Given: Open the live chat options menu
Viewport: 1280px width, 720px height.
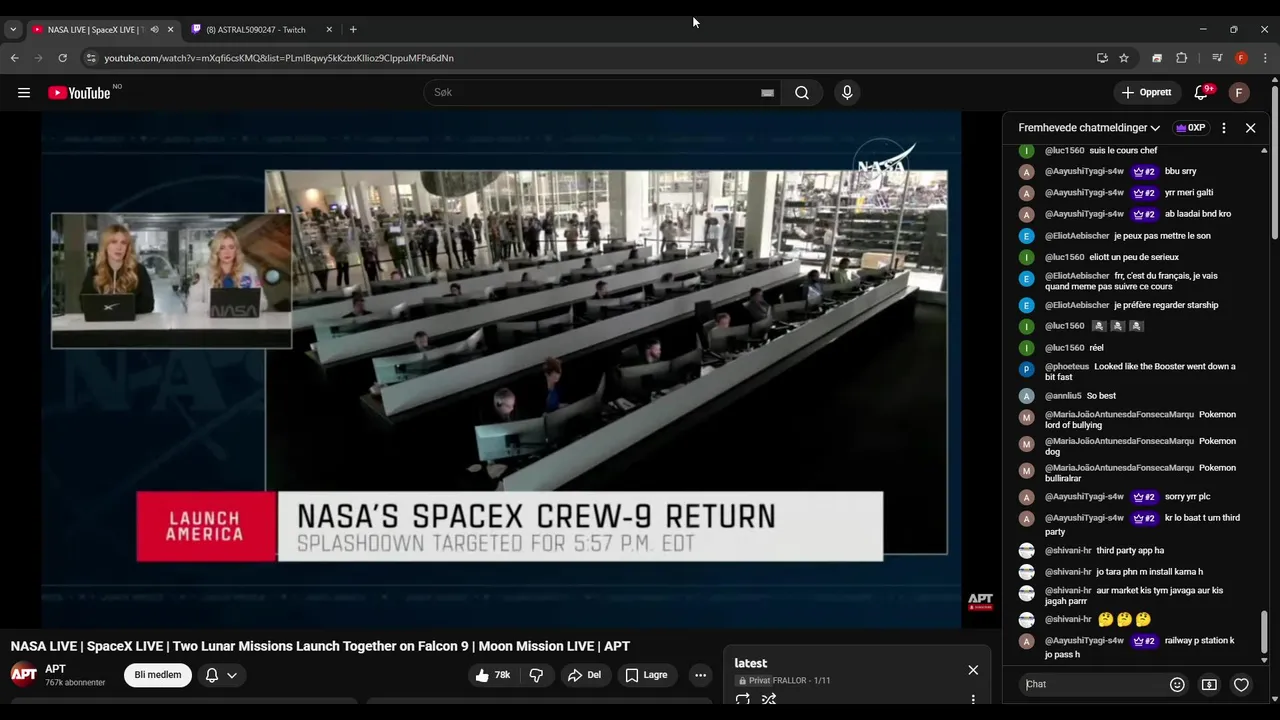Looking at the screenshot, I should [x=1223, y=128].
